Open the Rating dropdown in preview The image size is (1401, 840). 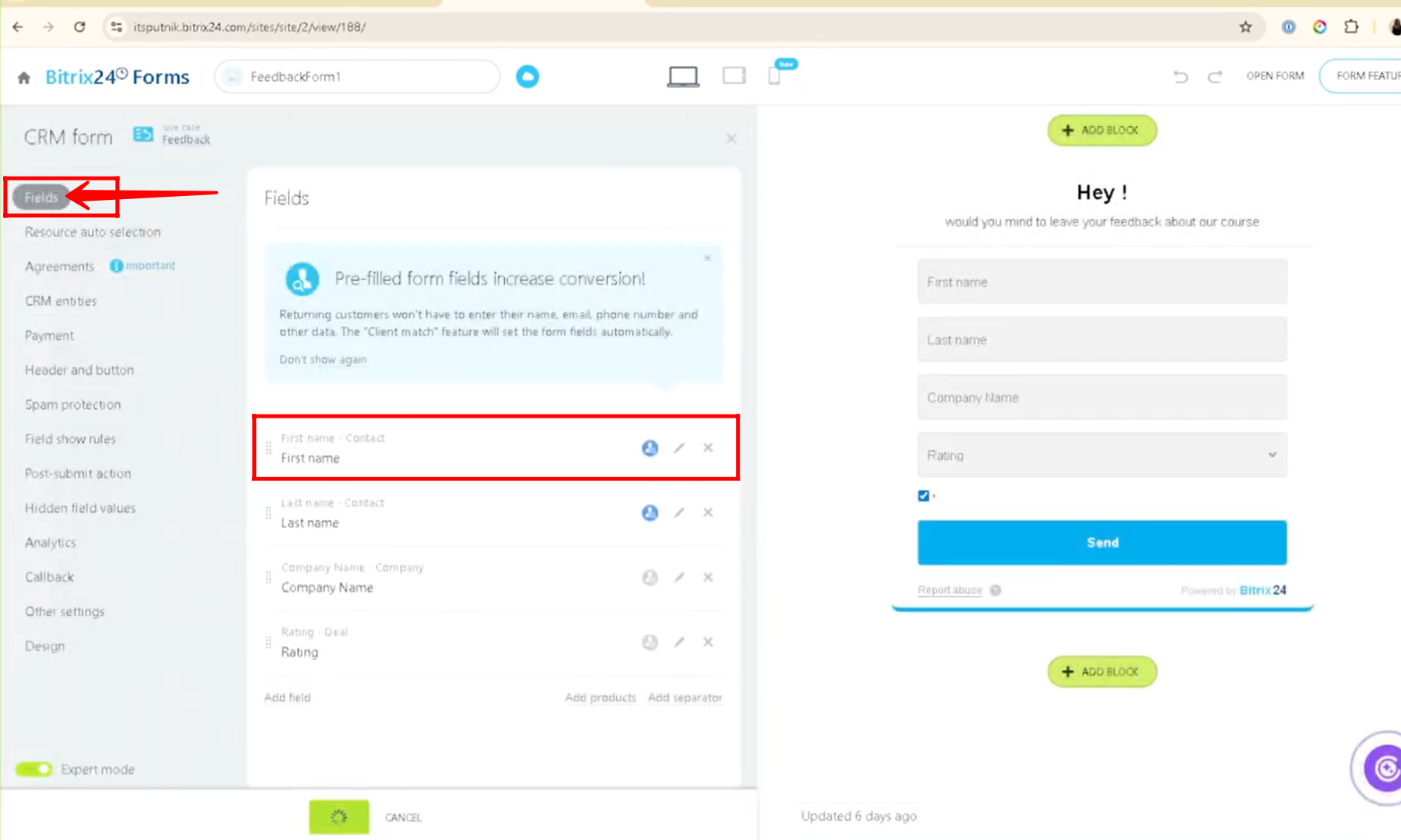[x=1102, y=455]
